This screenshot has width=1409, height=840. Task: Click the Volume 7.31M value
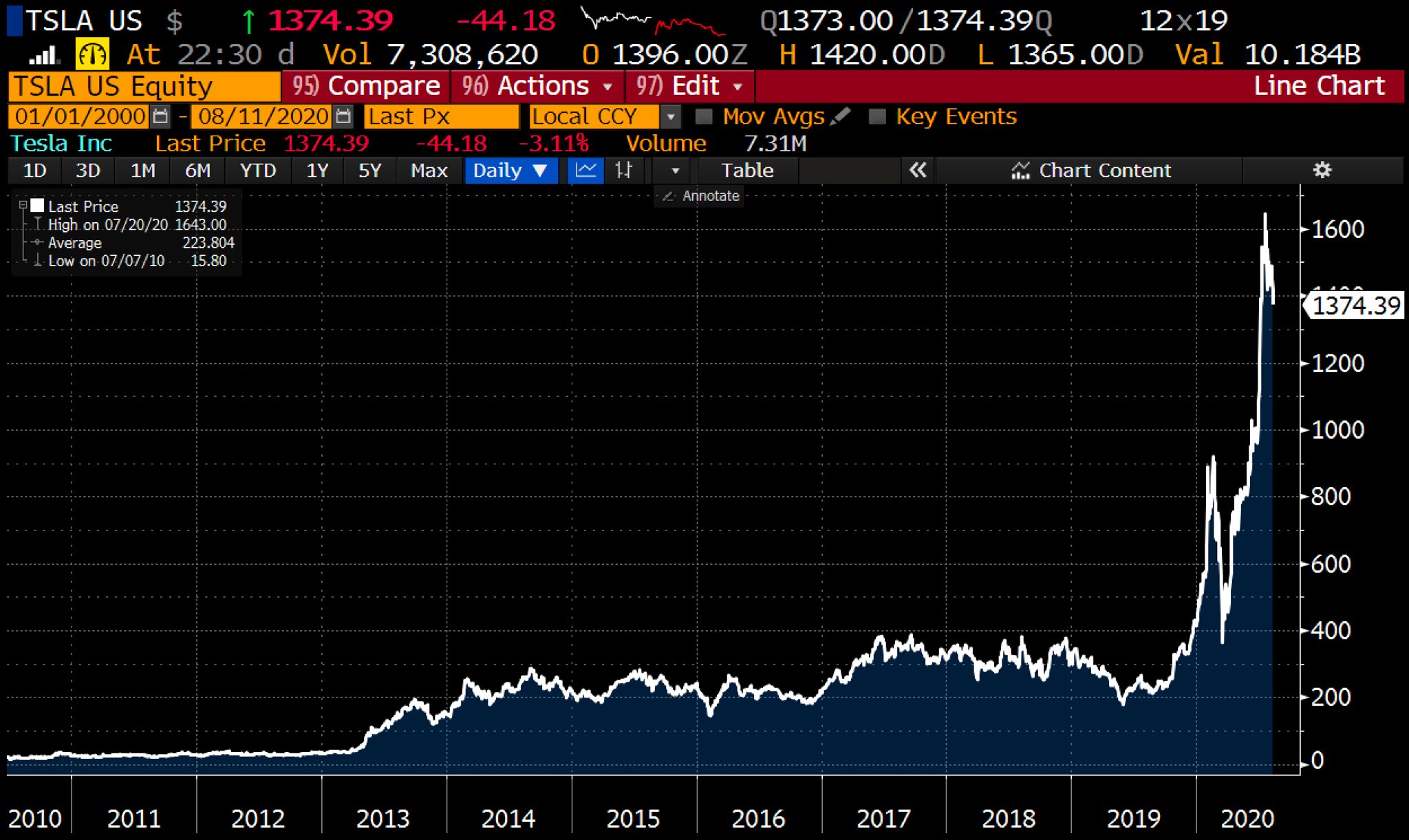tap(716, 143)
